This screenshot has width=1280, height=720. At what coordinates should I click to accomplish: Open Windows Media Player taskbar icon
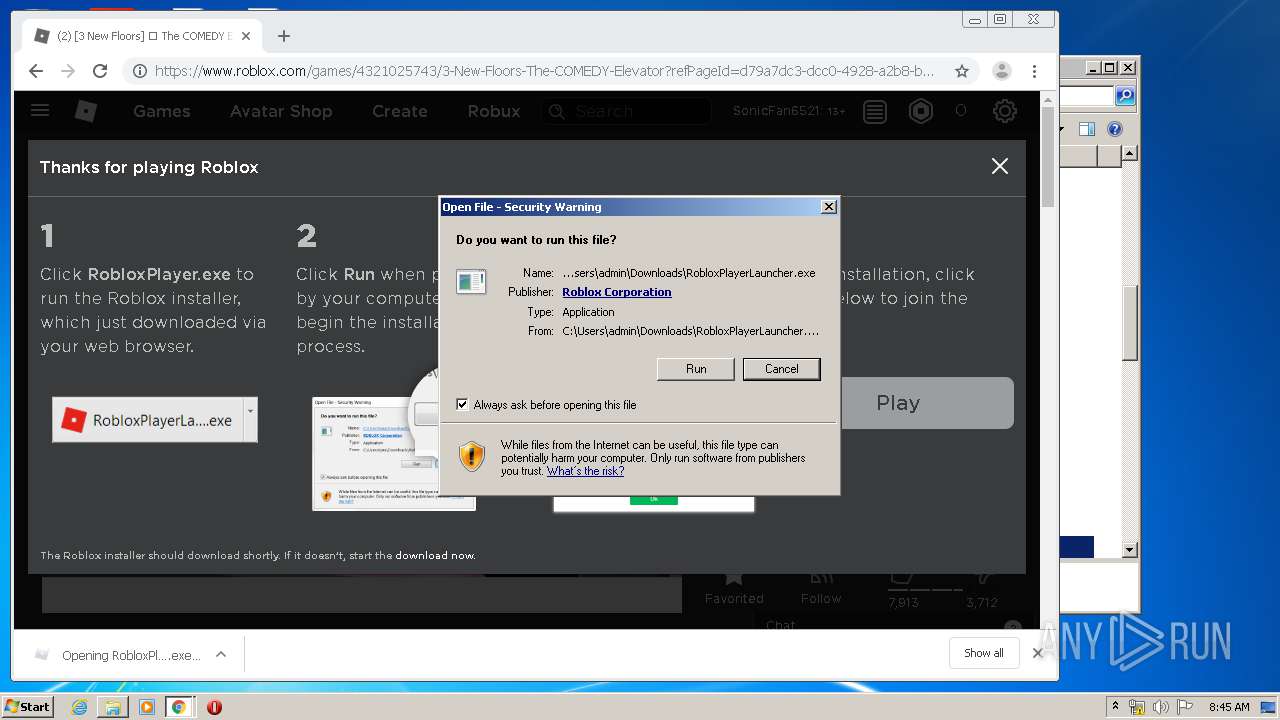147,707
